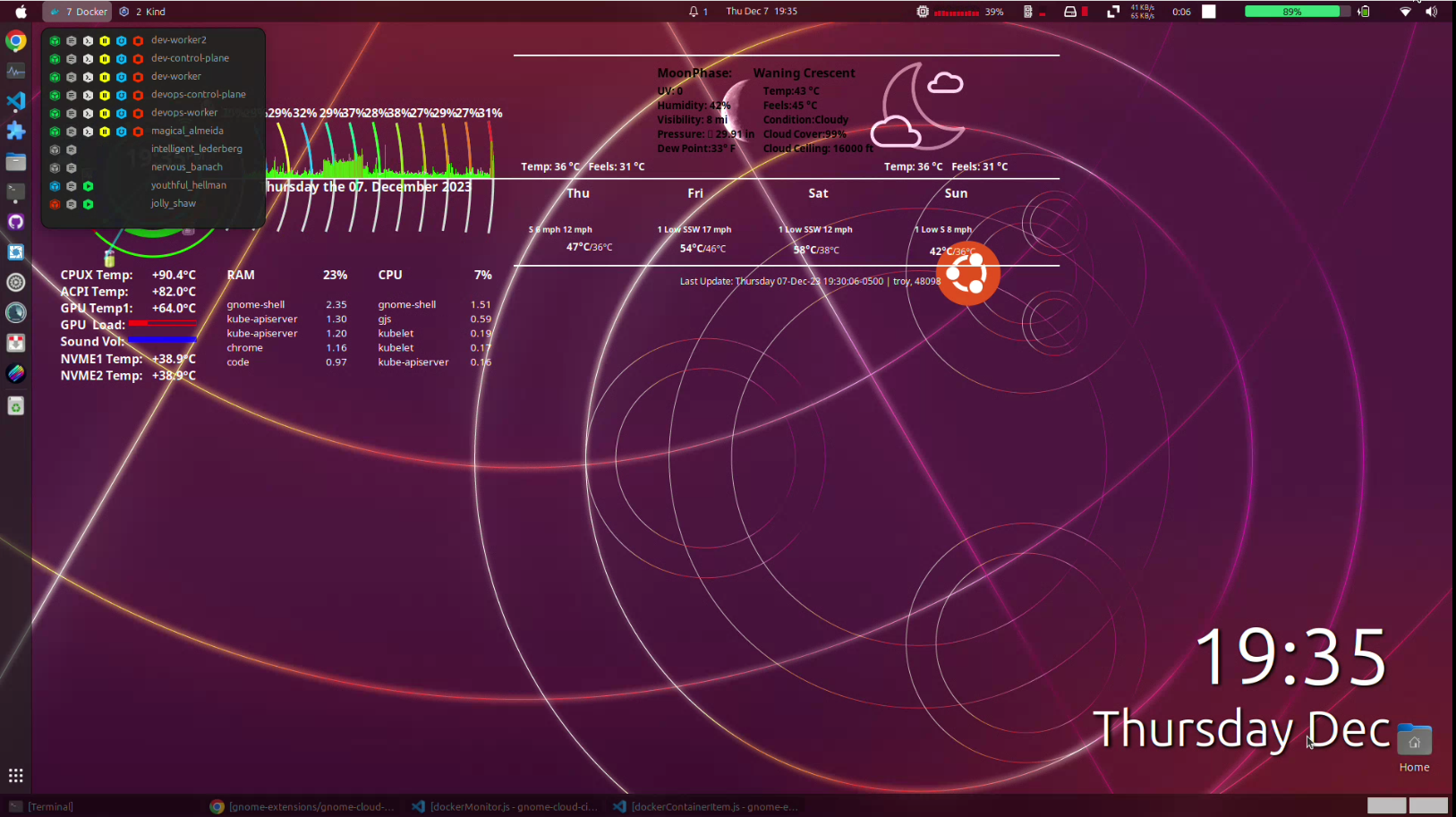View logs for intelligent_lederberg container
Image resolution: width=1456 pixels, height=817 pixels.
(72, 149)
